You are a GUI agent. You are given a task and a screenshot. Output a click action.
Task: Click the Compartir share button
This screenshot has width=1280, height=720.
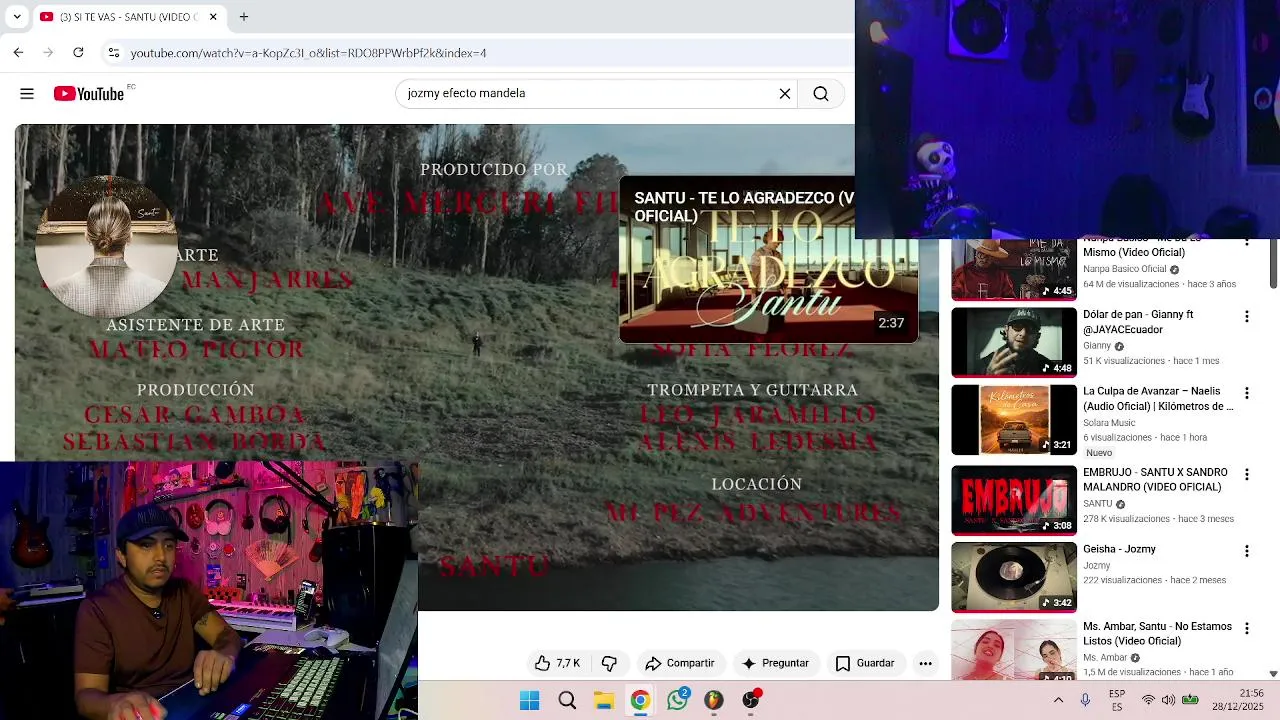680,663
